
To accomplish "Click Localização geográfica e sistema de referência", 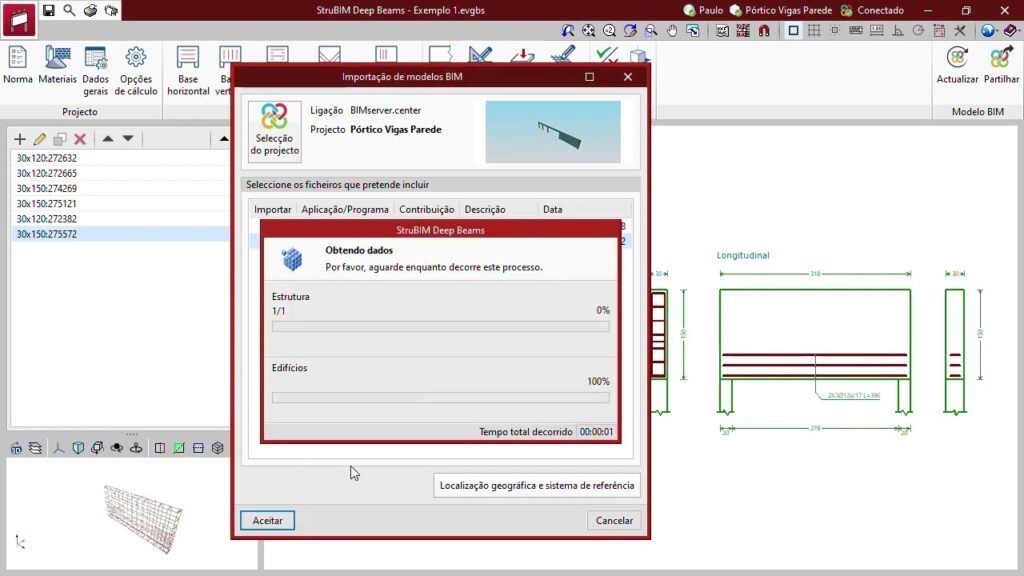I will (537, 486).
